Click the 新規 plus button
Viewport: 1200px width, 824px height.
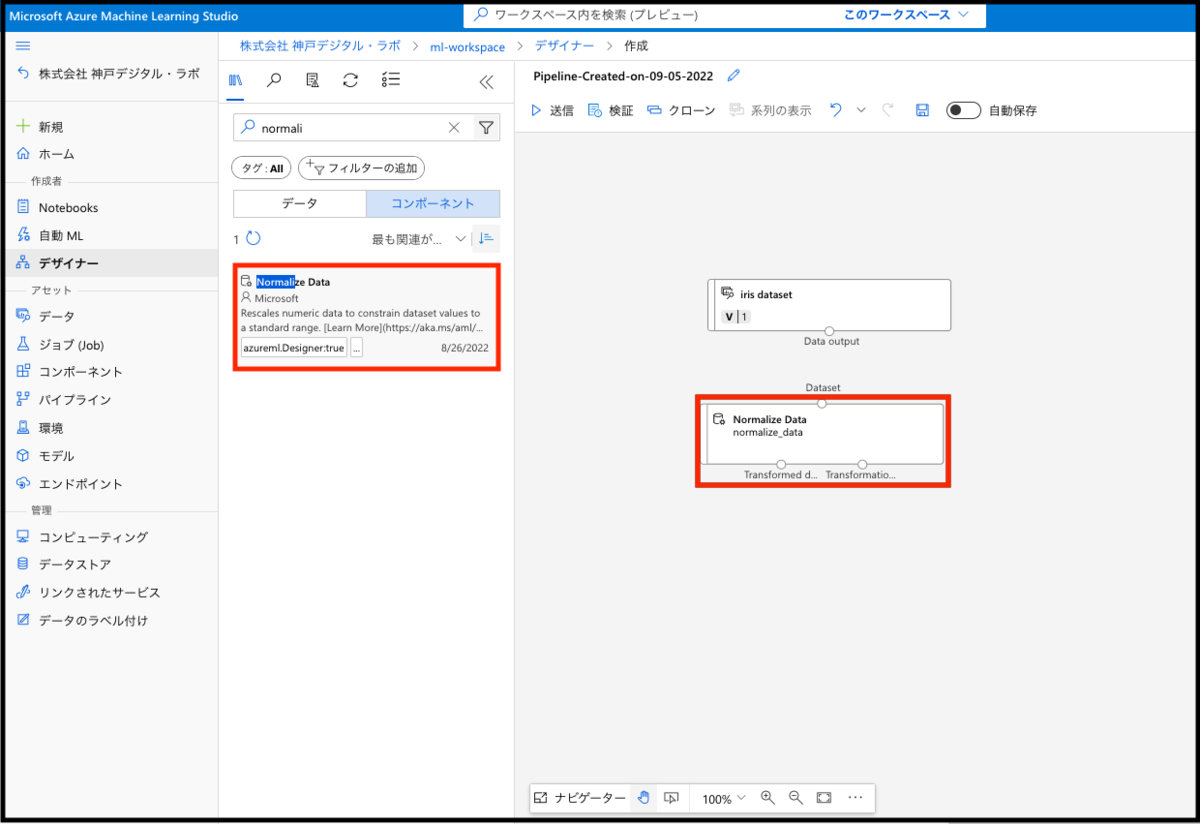point(40,127)
